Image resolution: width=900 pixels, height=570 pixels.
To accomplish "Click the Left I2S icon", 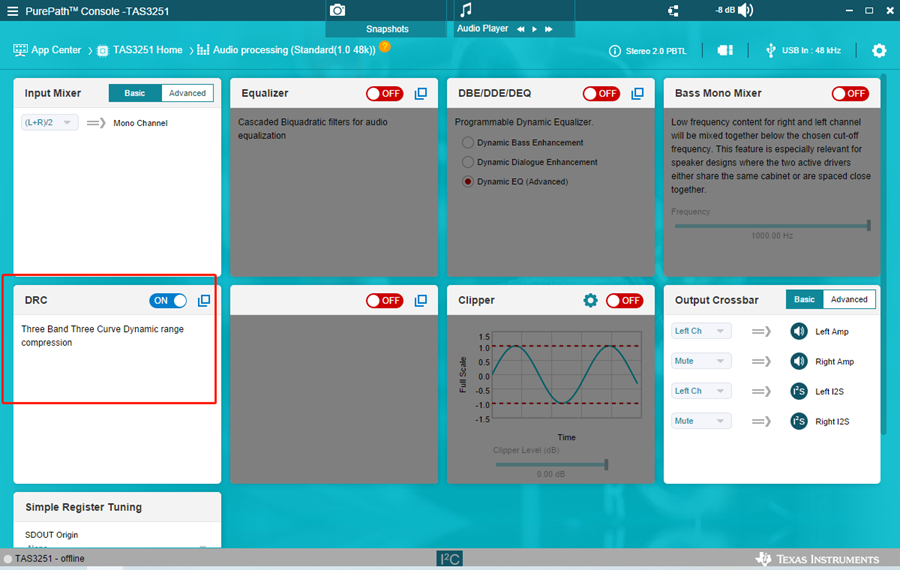I will [799, 391].
